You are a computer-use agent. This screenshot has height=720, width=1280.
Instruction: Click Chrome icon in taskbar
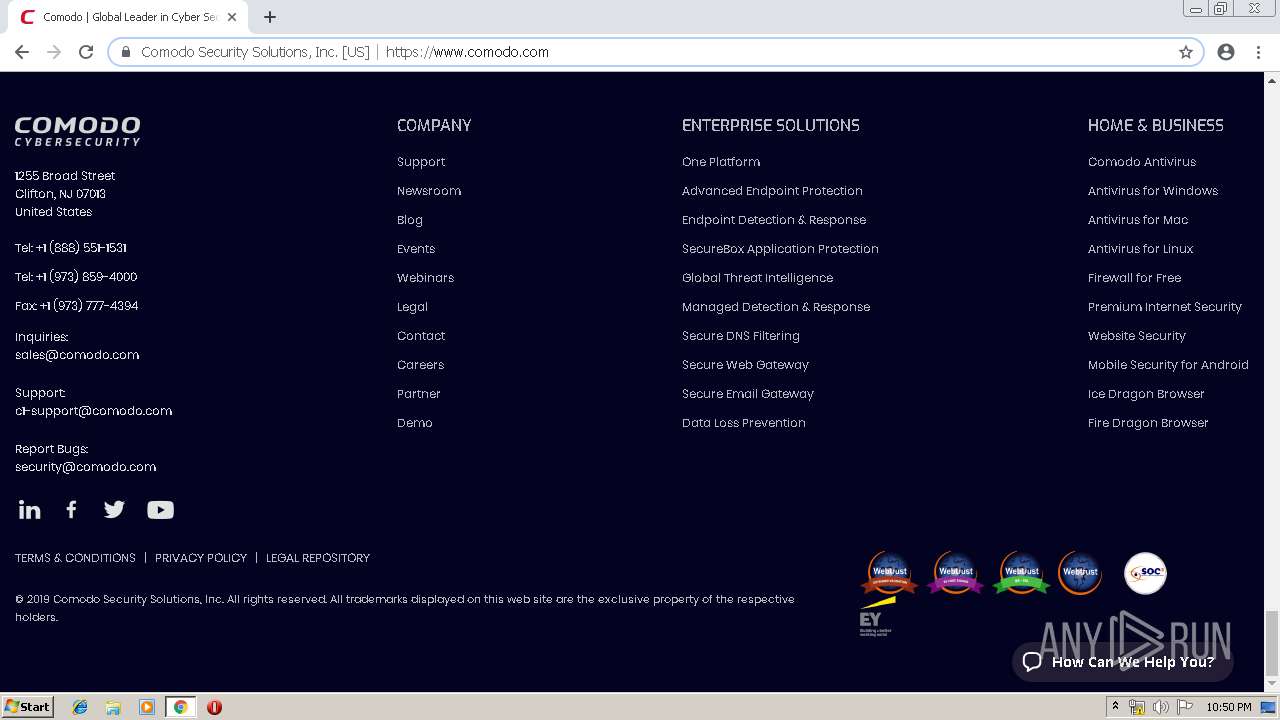[x=180, y=707]
